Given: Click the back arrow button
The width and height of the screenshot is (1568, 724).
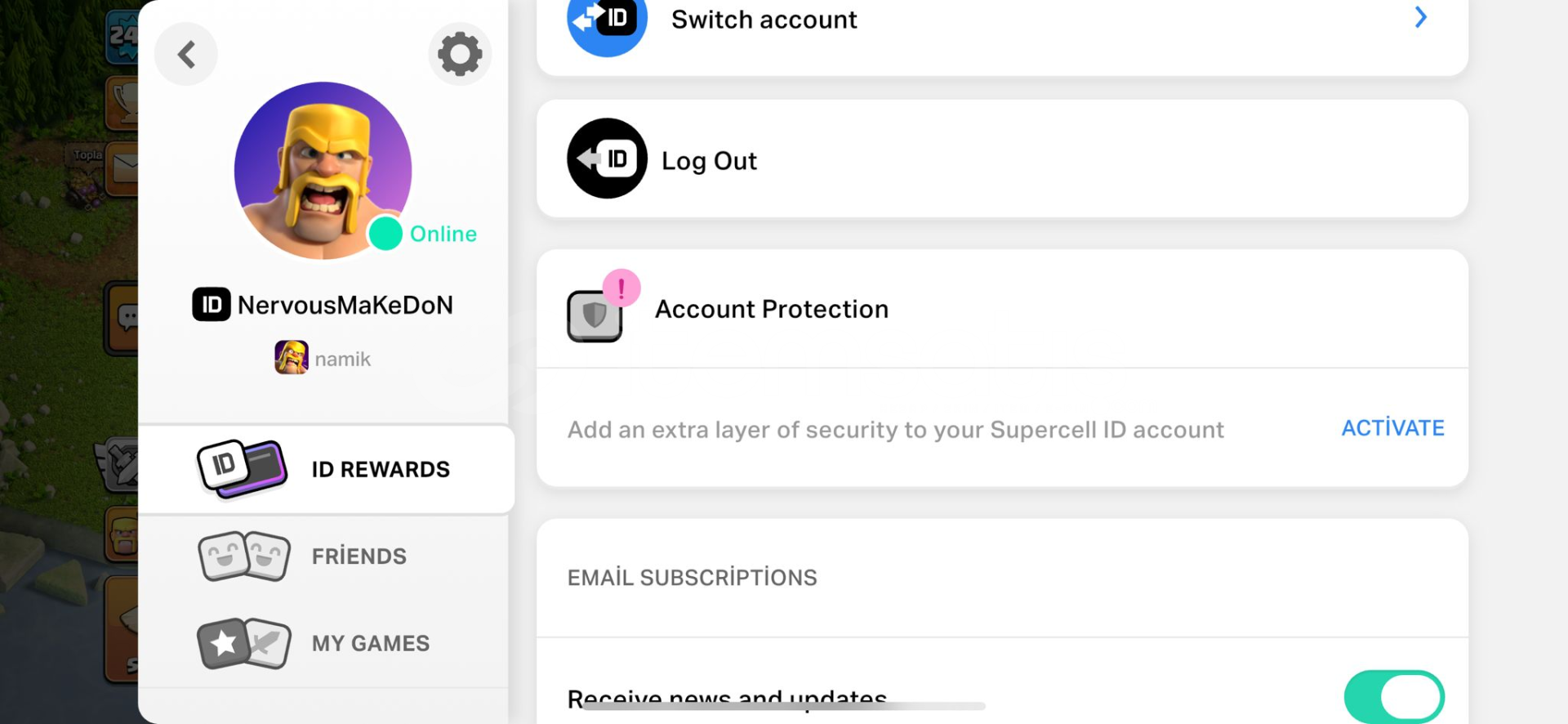Looking at the screenshot, I should [186, 55].
